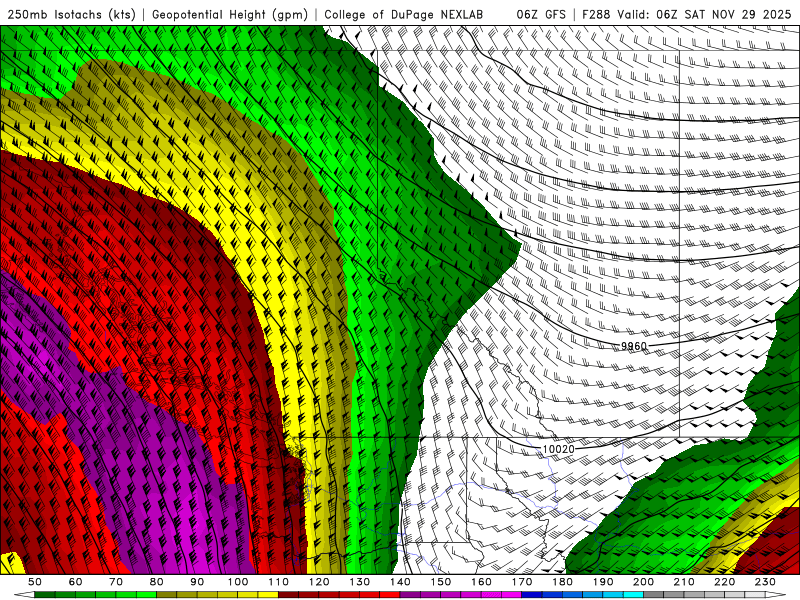Click the bright yellow swatch ending at 110
The height and width of the screenshot is (600, 800).
pos(268,594)
